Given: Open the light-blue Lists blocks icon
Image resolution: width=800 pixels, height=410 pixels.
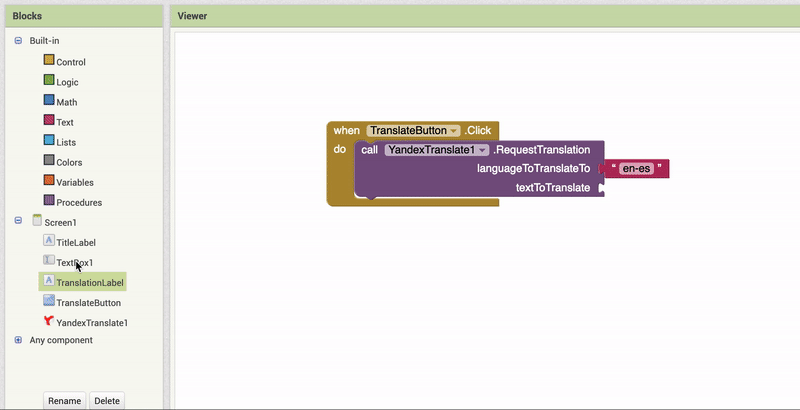Looking at the screenshot, I should coord(49,140).
